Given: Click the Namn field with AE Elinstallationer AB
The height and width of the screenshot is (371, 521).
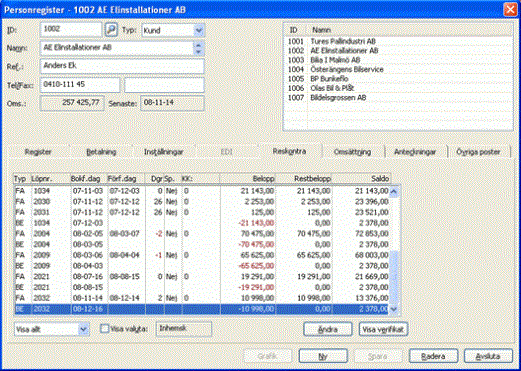Looking at the screenshot, I should [117, 48].
